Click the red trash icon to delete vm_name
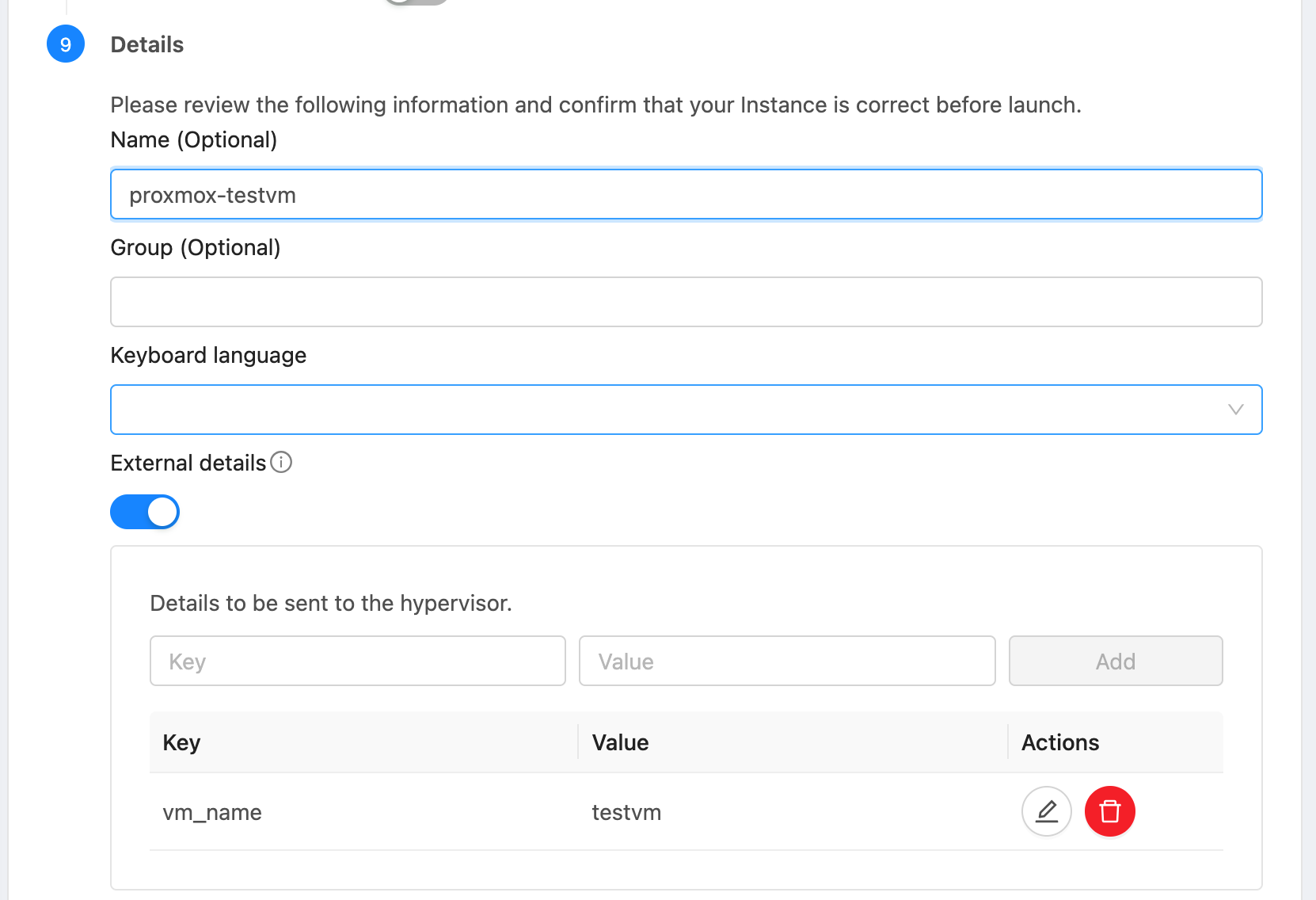The image size is (1316, 900). point(1109,811)
